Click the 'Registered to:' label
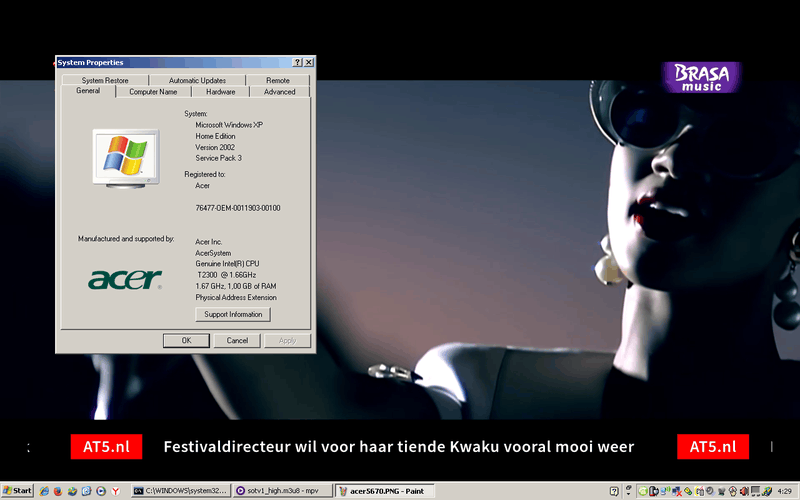This screenshot has height=500, width=800. coord(205,174)
